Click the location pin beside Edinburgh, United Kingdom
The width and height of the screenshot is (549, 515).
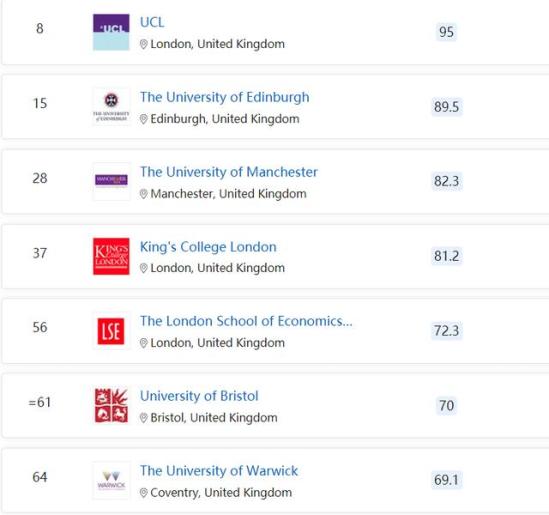point(144,119)
